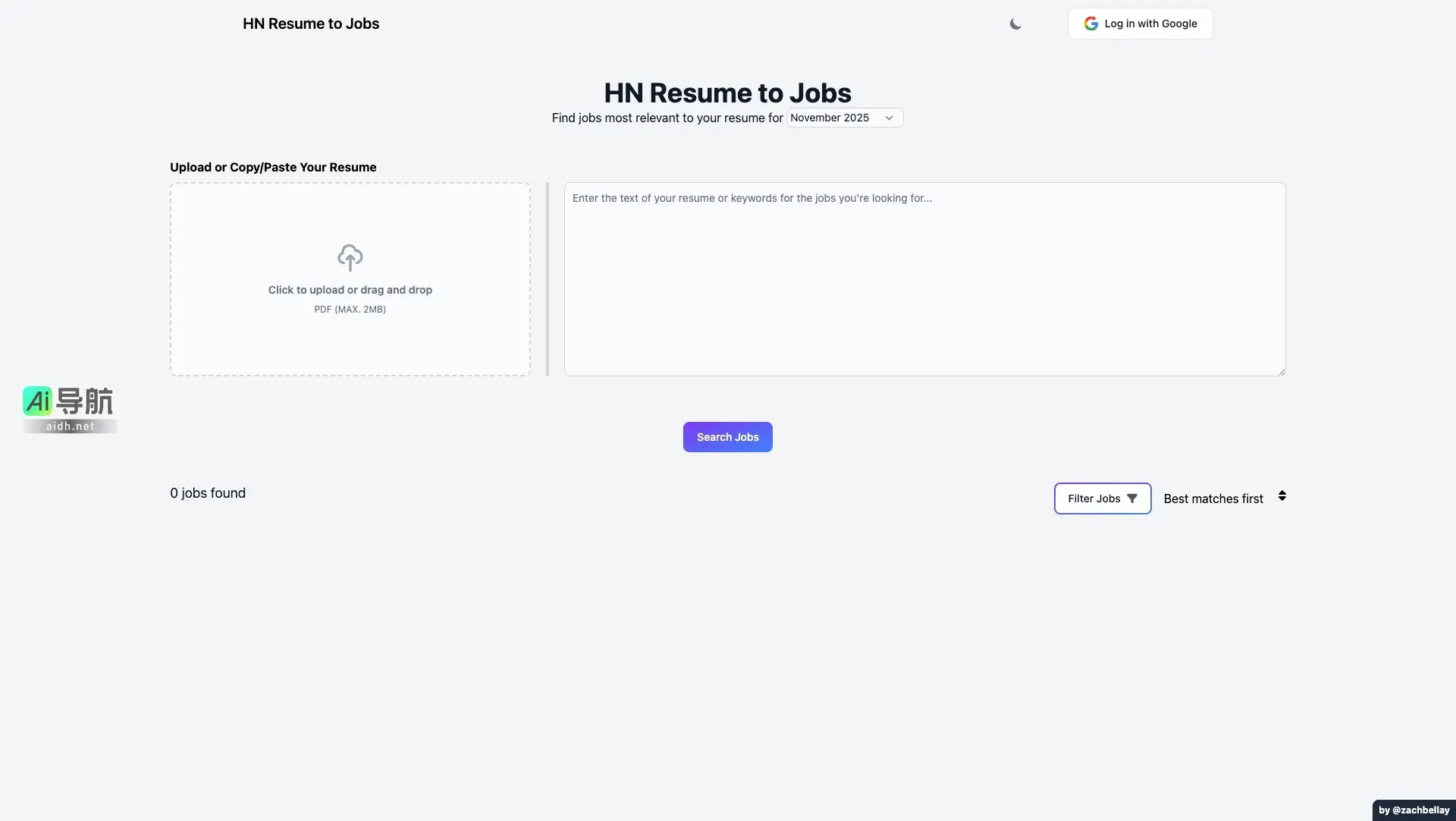The image size is (1456, 821).
Task: Click Filter Jobs to reveal filter options
Action: tap(1101, 498)
